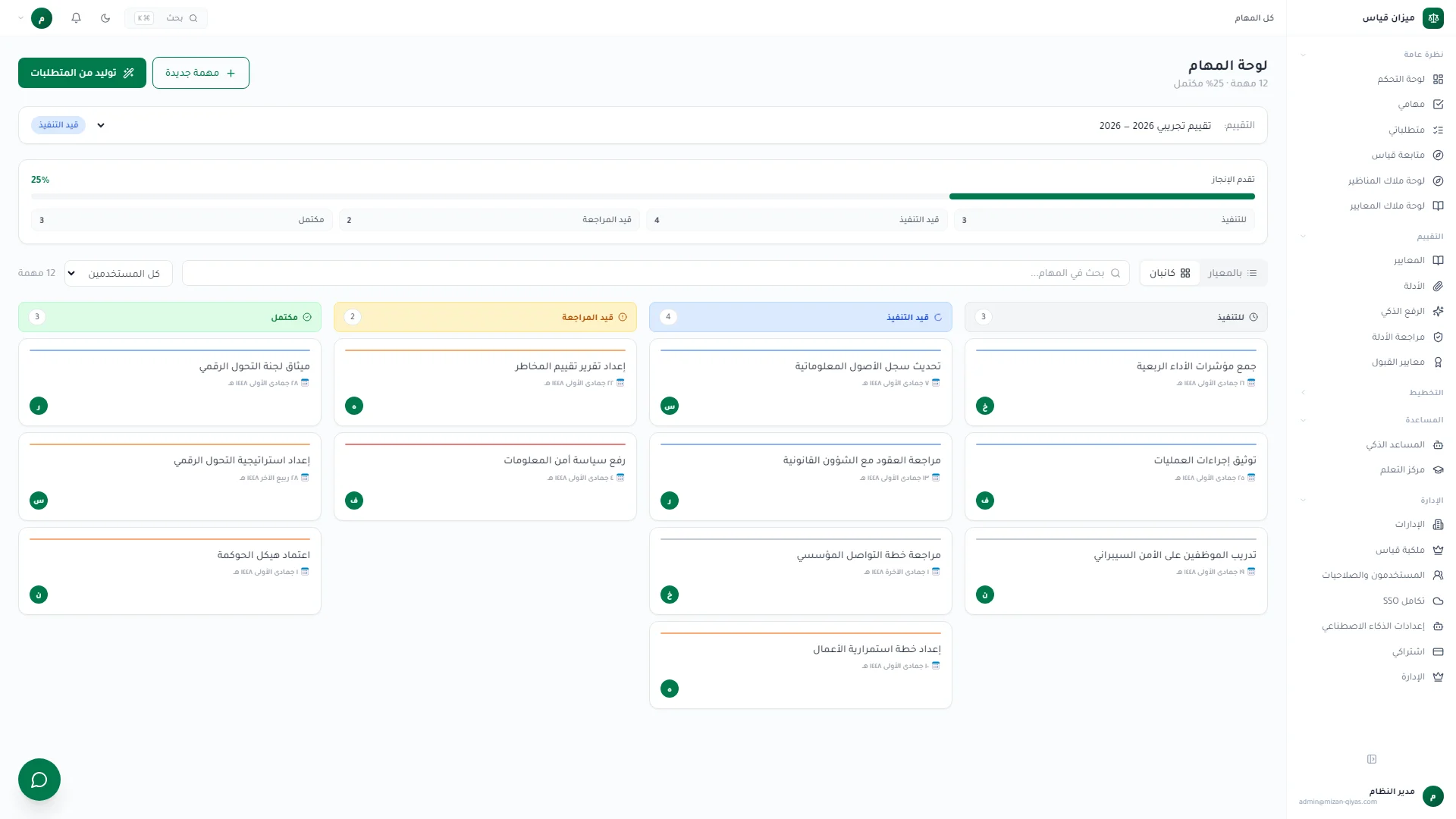The image size is (1456, 819).
Task: Open task اعتماد هيكل الحوكمة
Action: (170, 571)
